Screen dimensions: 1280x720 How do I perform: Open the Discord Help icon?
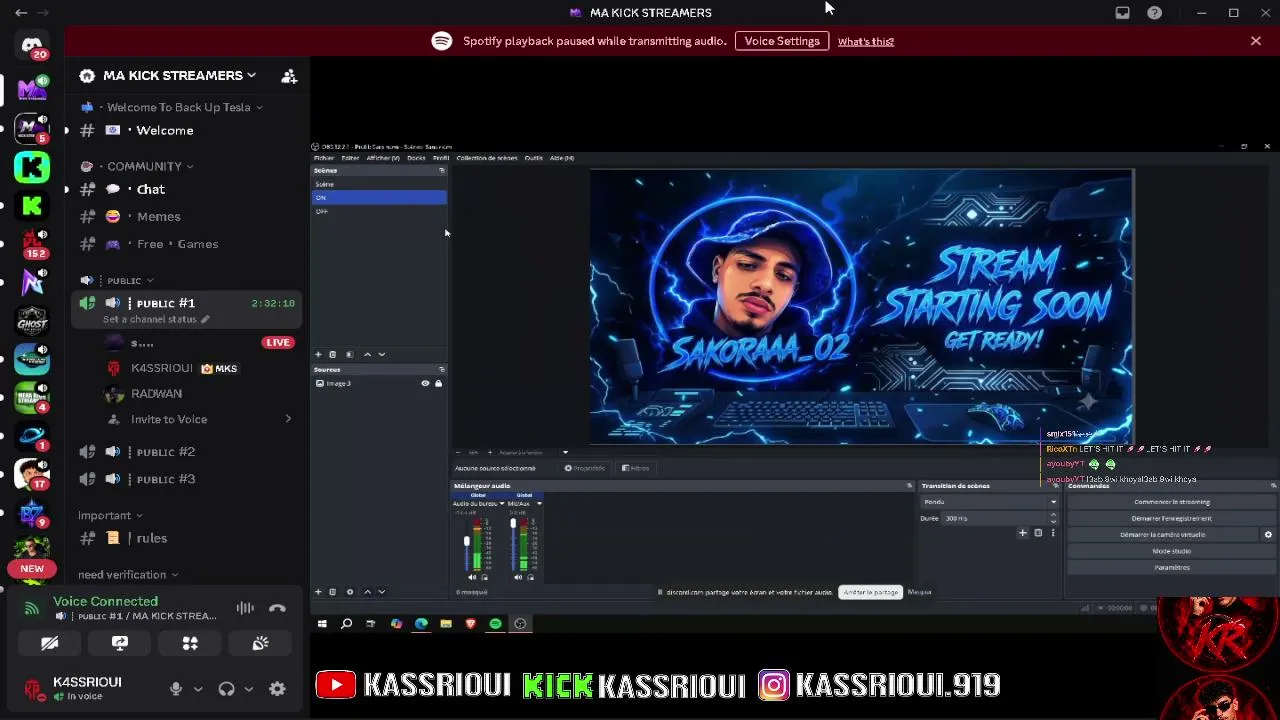click(x=1155, y=13)
